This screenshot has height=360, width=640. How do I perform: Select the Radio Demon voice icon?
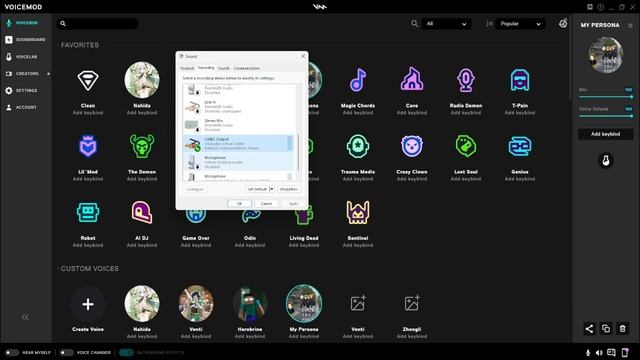(466, 80)
